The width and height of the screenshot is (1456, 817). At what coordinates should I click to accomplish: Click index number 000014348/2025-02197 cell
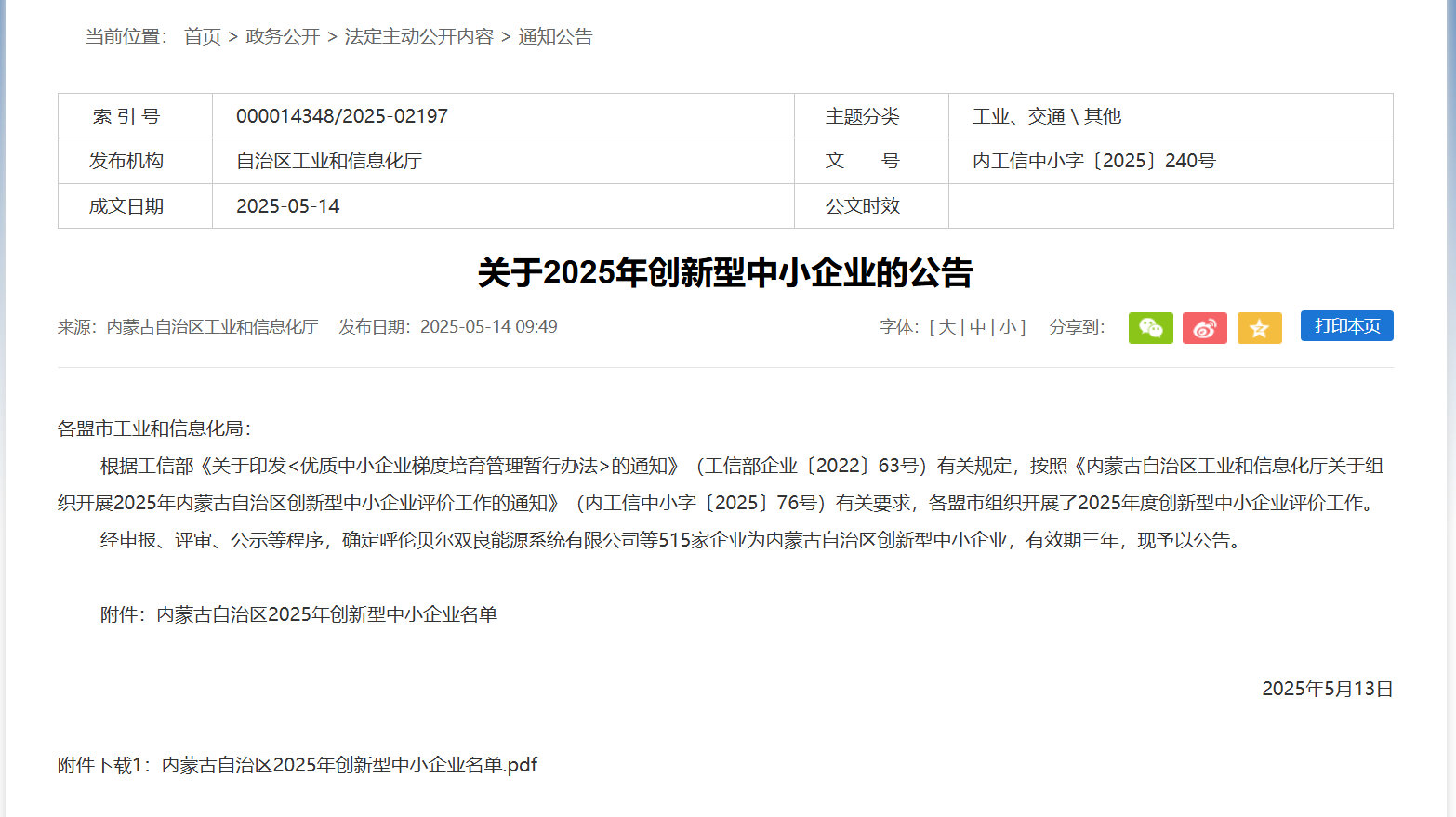click(x=341, y=115)
